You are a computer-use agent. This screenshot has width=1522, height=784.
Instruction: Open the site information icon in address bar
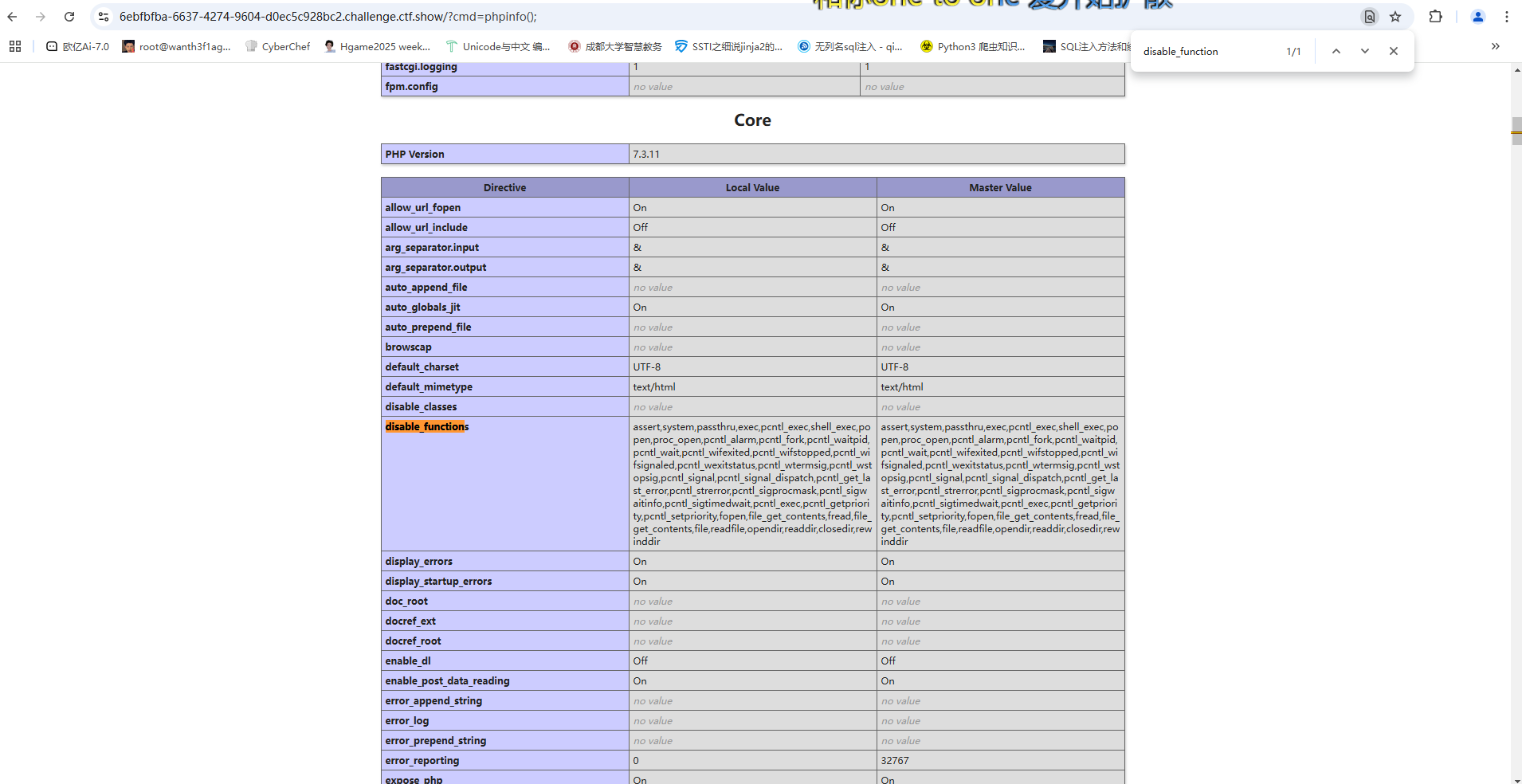[104, 17]
